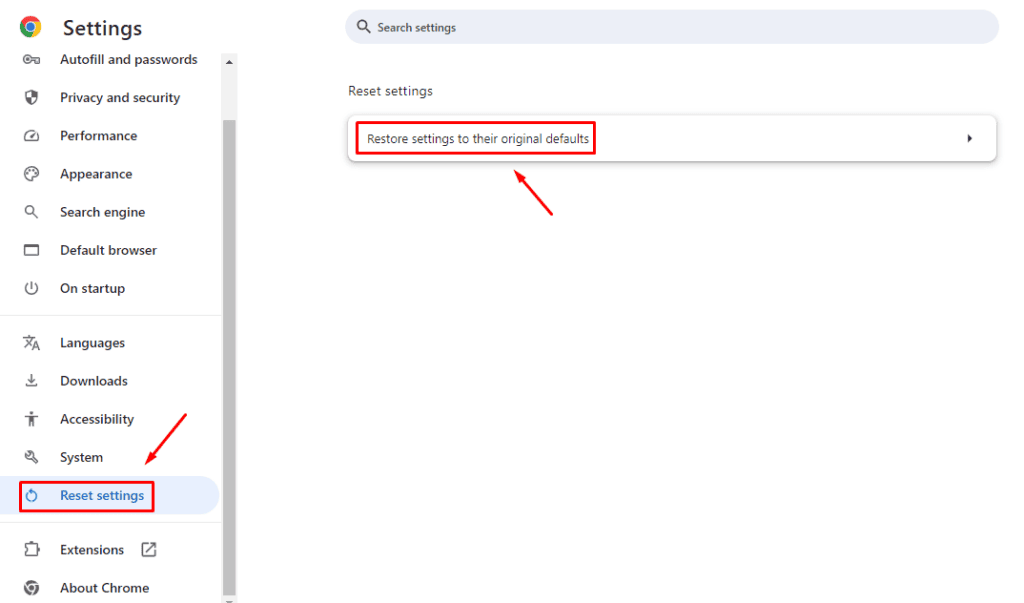Select Reset settings in the sidebar
This screenshot has height=603, width=1024.
(x=110, y=495)
